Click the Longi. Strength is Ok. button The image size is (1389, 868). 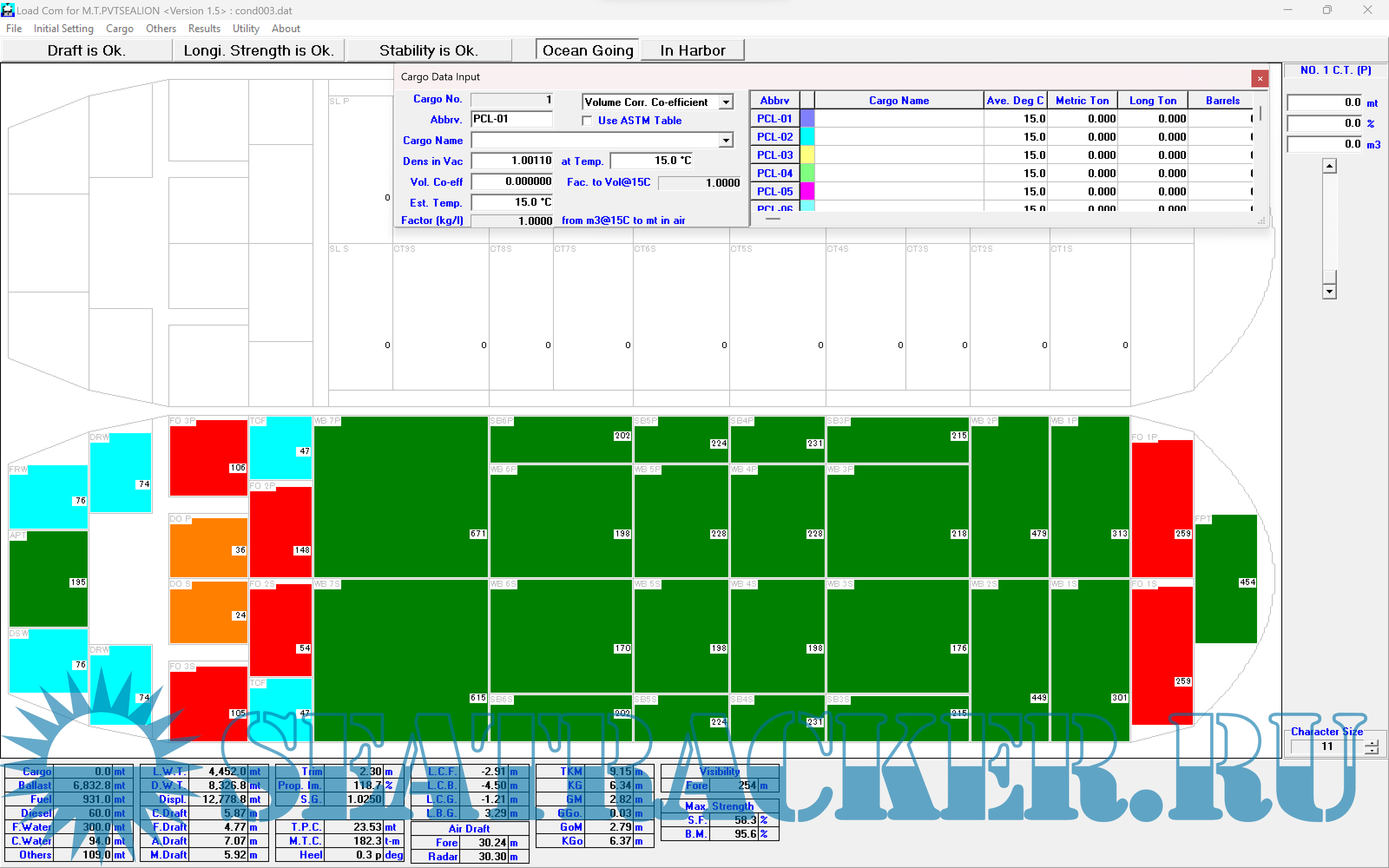(x=258, y=50)
